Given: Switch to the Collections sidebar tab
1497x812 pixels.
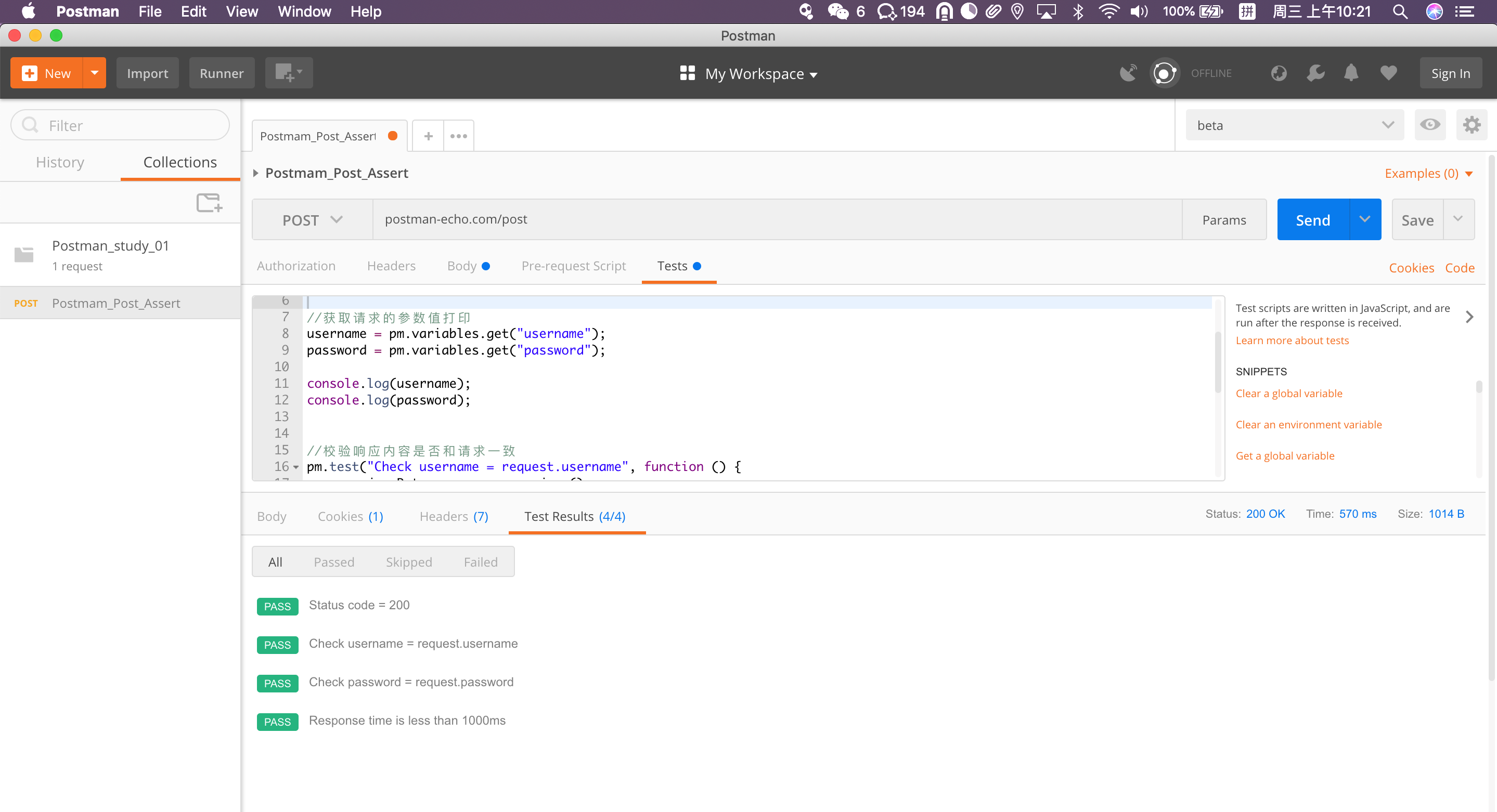Looking at the screenshot, I should coord(180,162).
